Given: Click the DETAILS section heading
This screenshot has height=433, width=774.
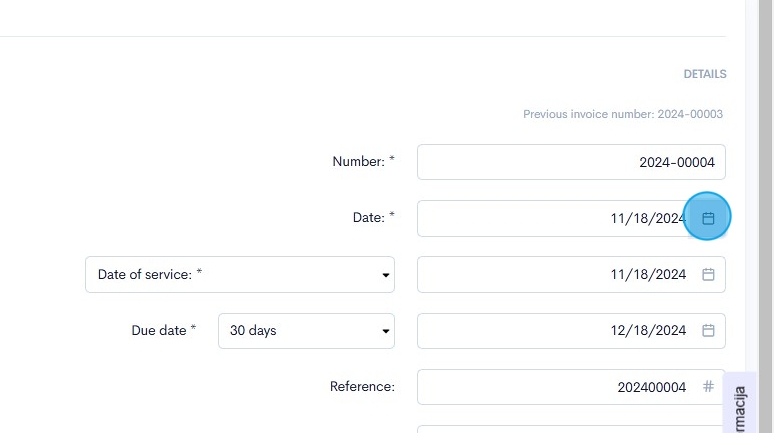Looking at the screenshot, I should tap(705, 74).
